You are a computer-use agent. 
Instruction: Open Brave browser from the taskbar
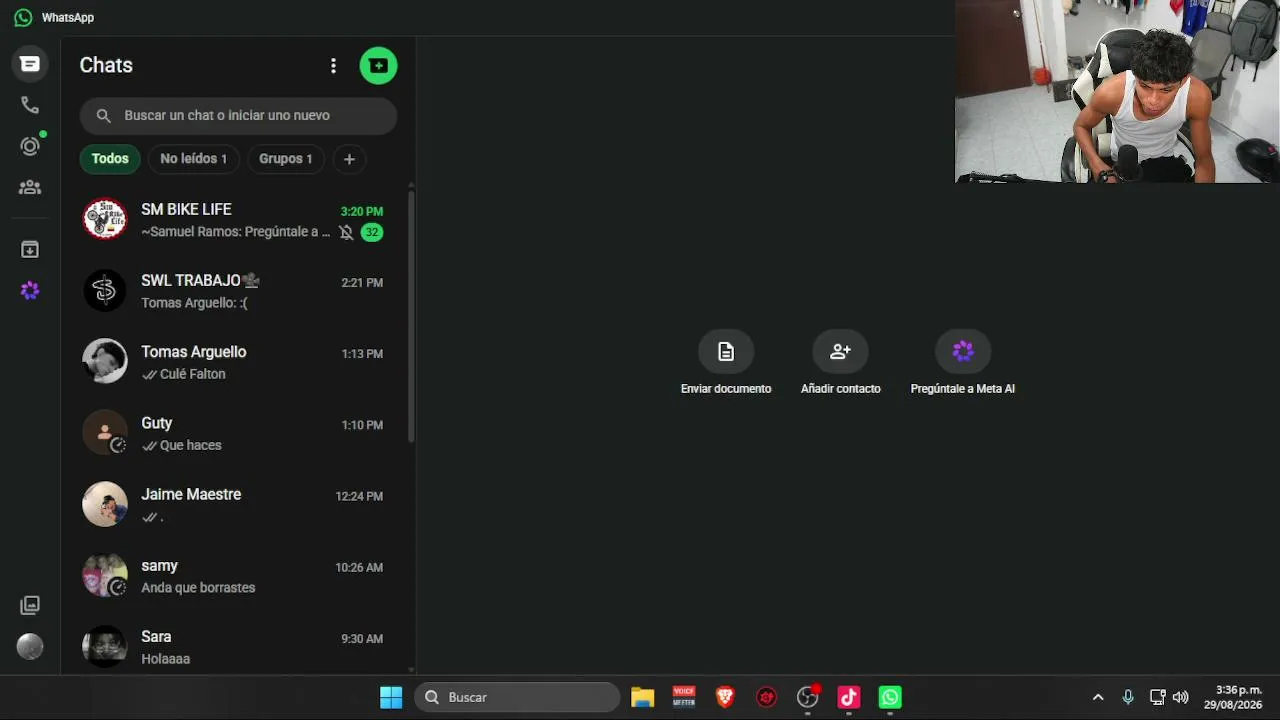click(x=725, y=697)
